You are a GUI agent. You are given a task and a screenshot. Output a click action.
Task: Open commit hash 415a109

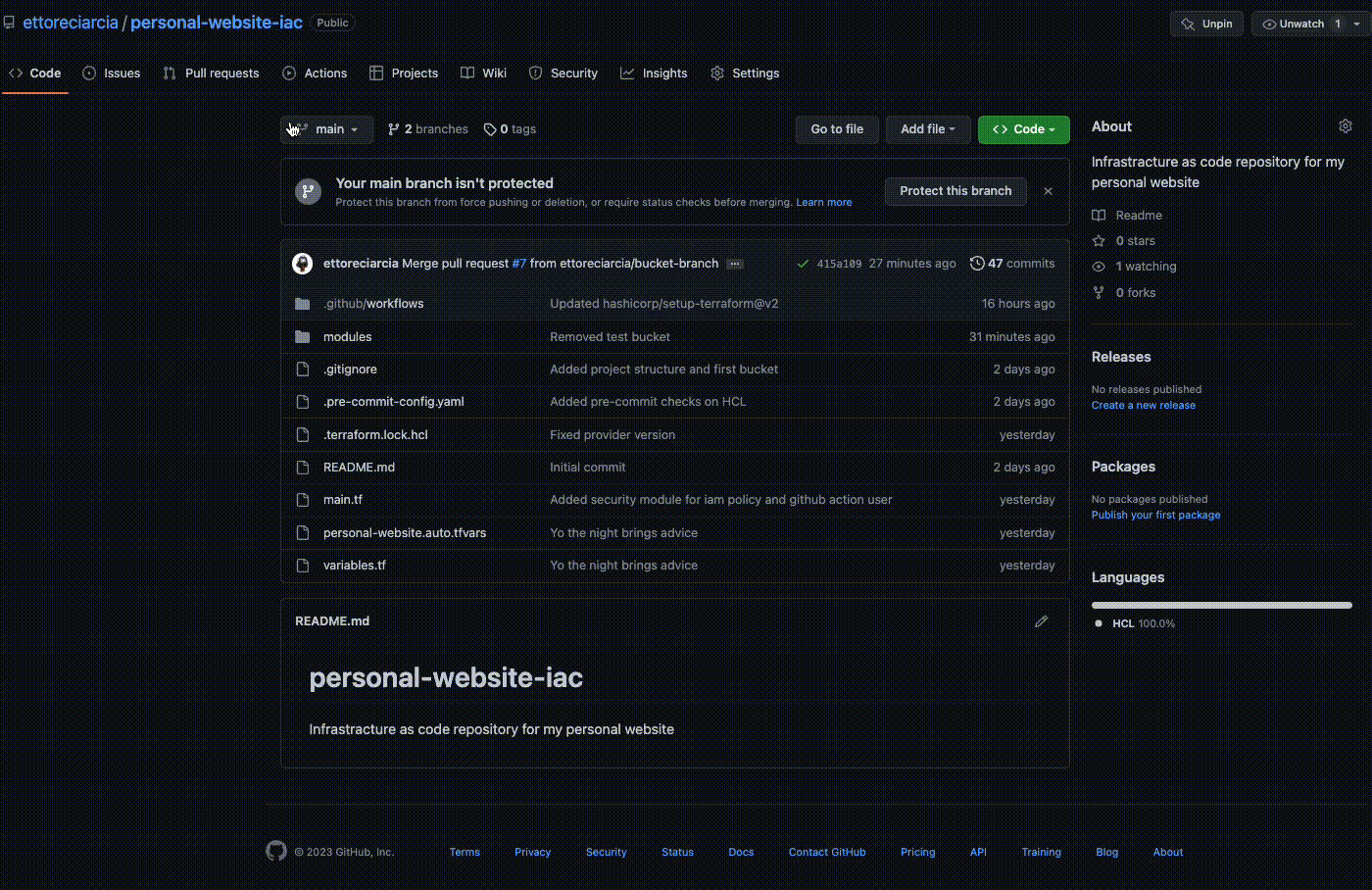click(x=839, y=264)
